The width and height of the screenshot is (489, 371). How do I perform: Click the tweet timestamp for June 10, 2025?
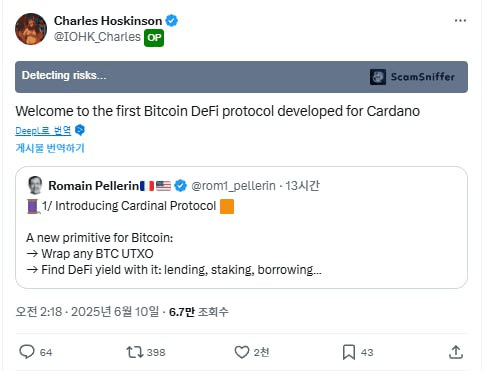pyautogui.click(x=87, y=312)
